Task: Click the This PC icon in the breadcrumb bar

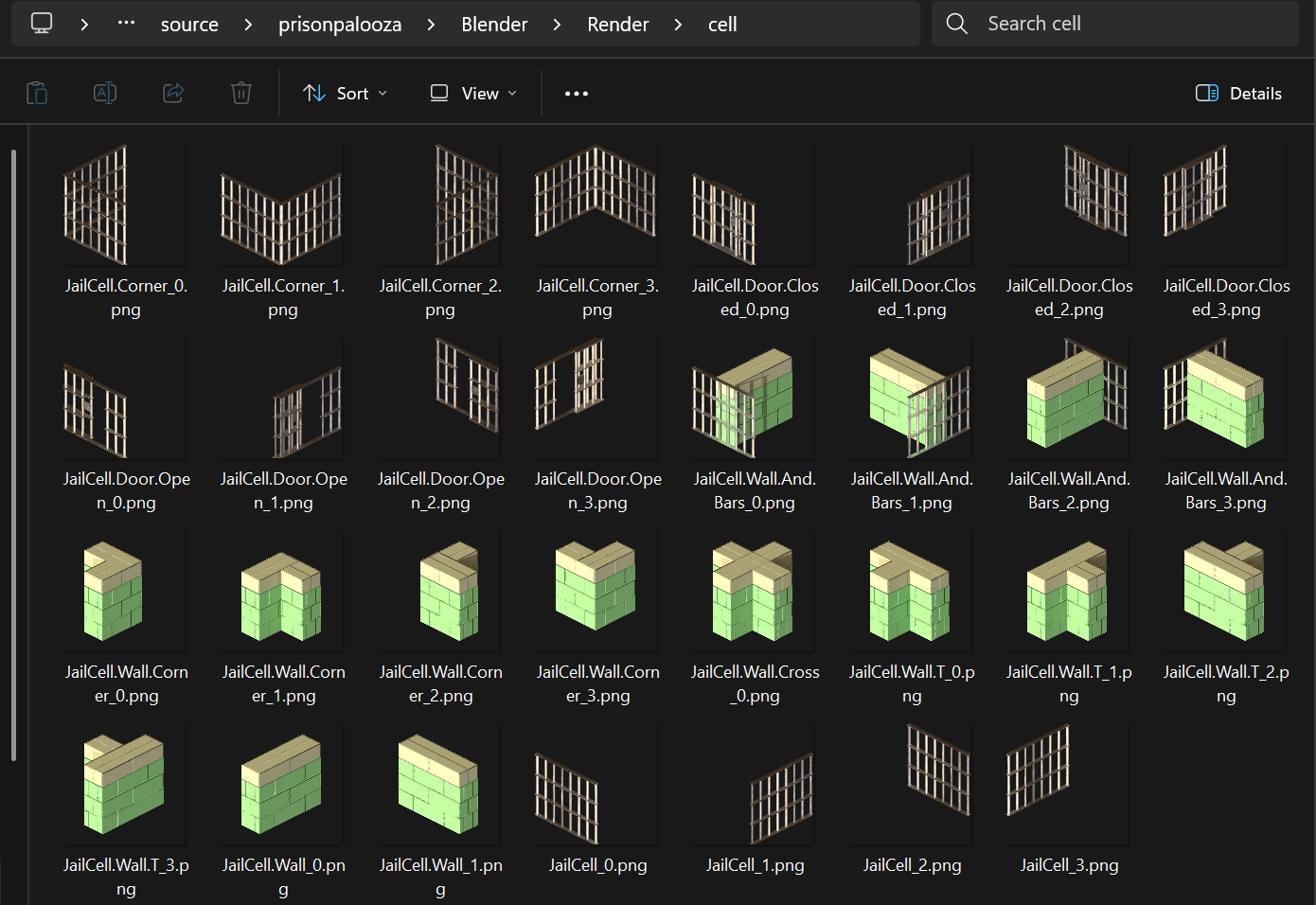Action: 41,24
